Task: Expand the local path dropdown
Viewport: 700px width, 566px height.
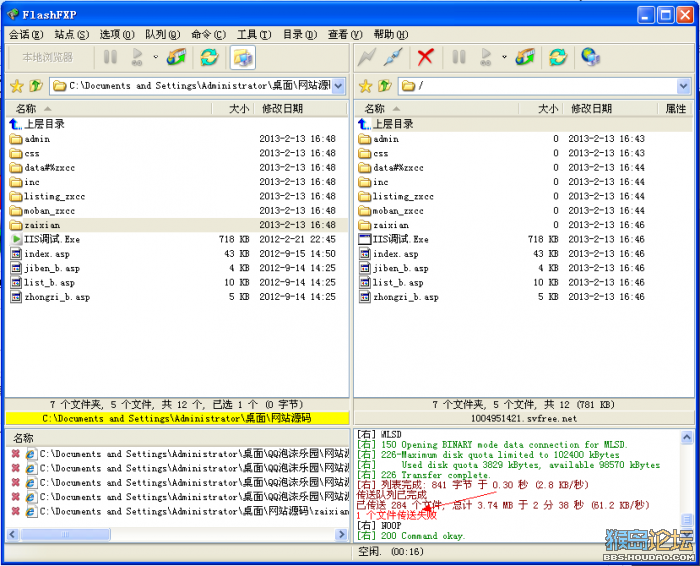Action: click(339, 86)
